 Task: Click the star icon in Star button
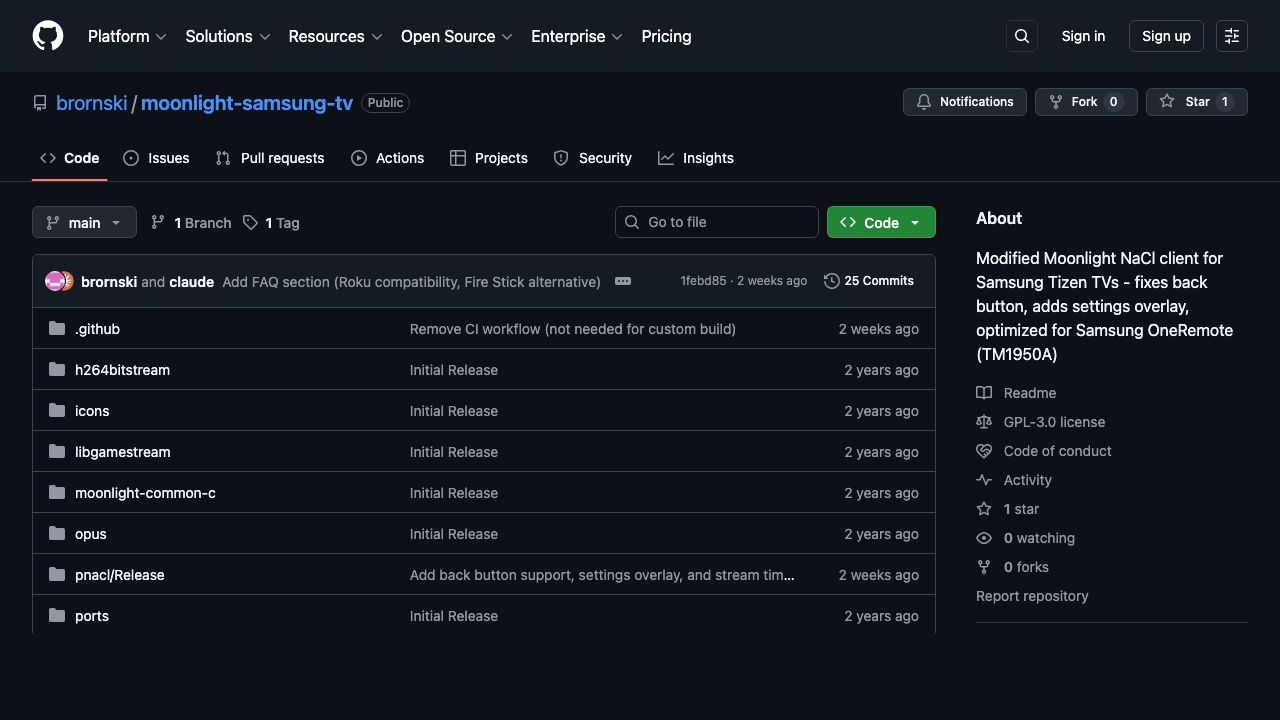coord(1167,102)
